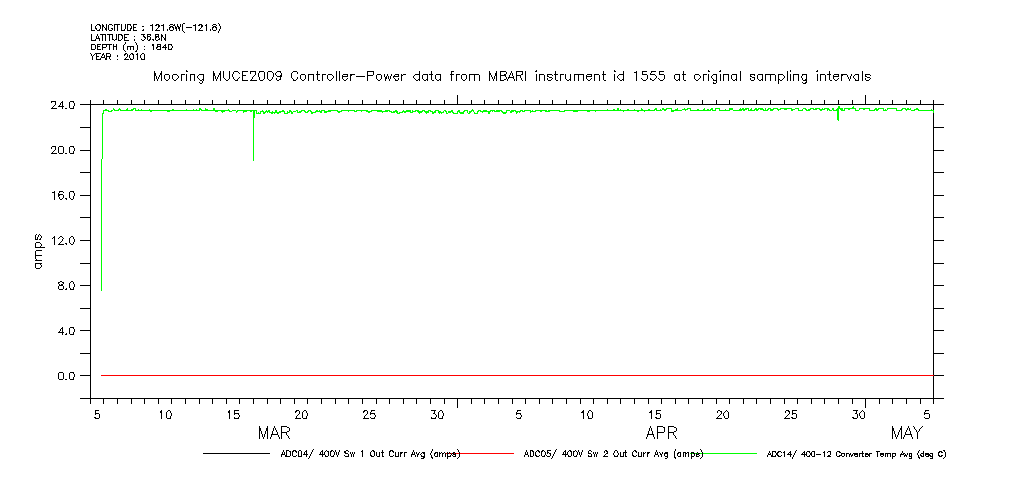The height and width of the screenshot is (504, 1009).
Task: Click the 8.0 y-axis tick label
Action: tap(65, 285)
